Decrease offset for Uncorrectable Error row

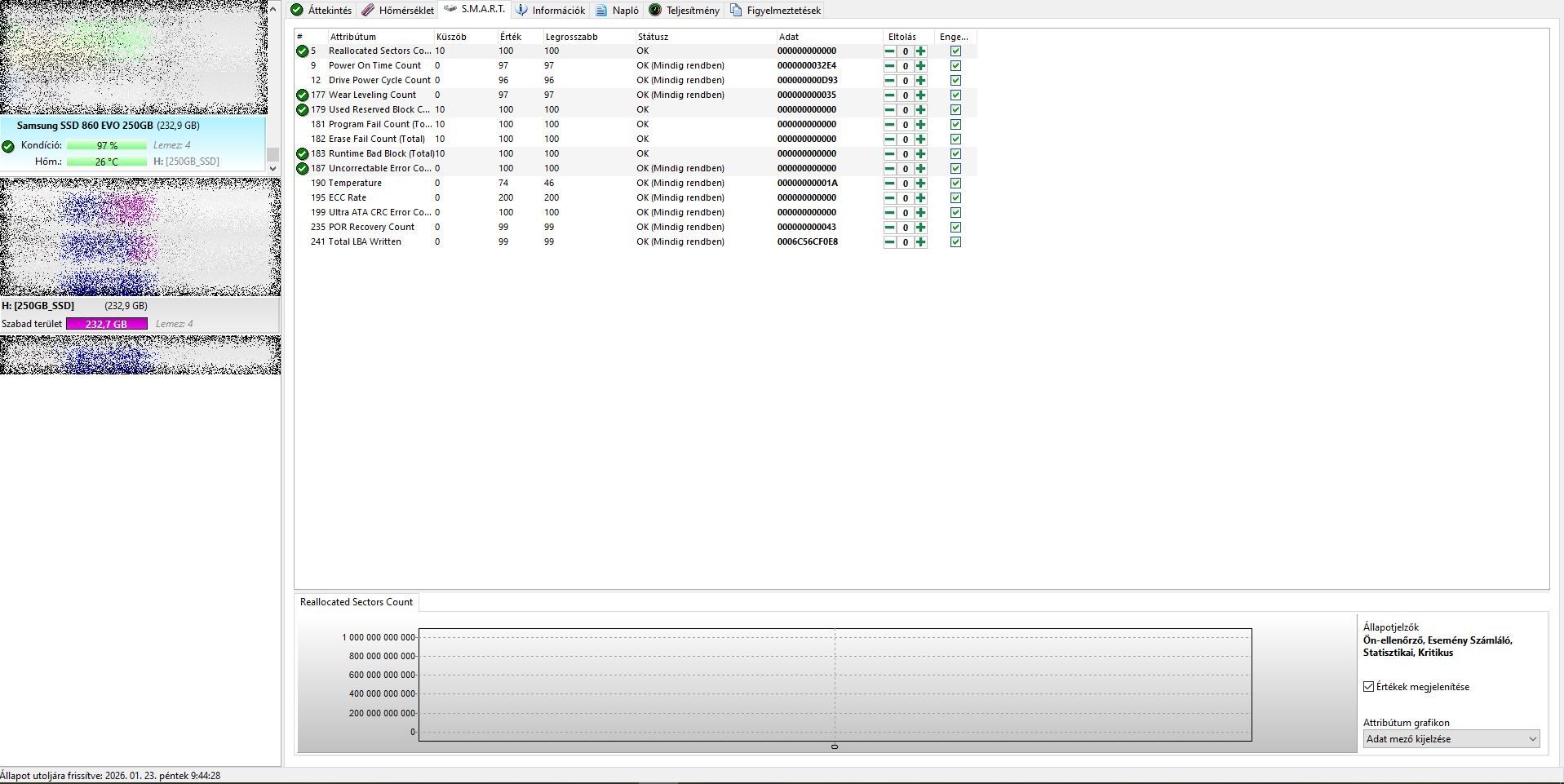tap(889, 169)
